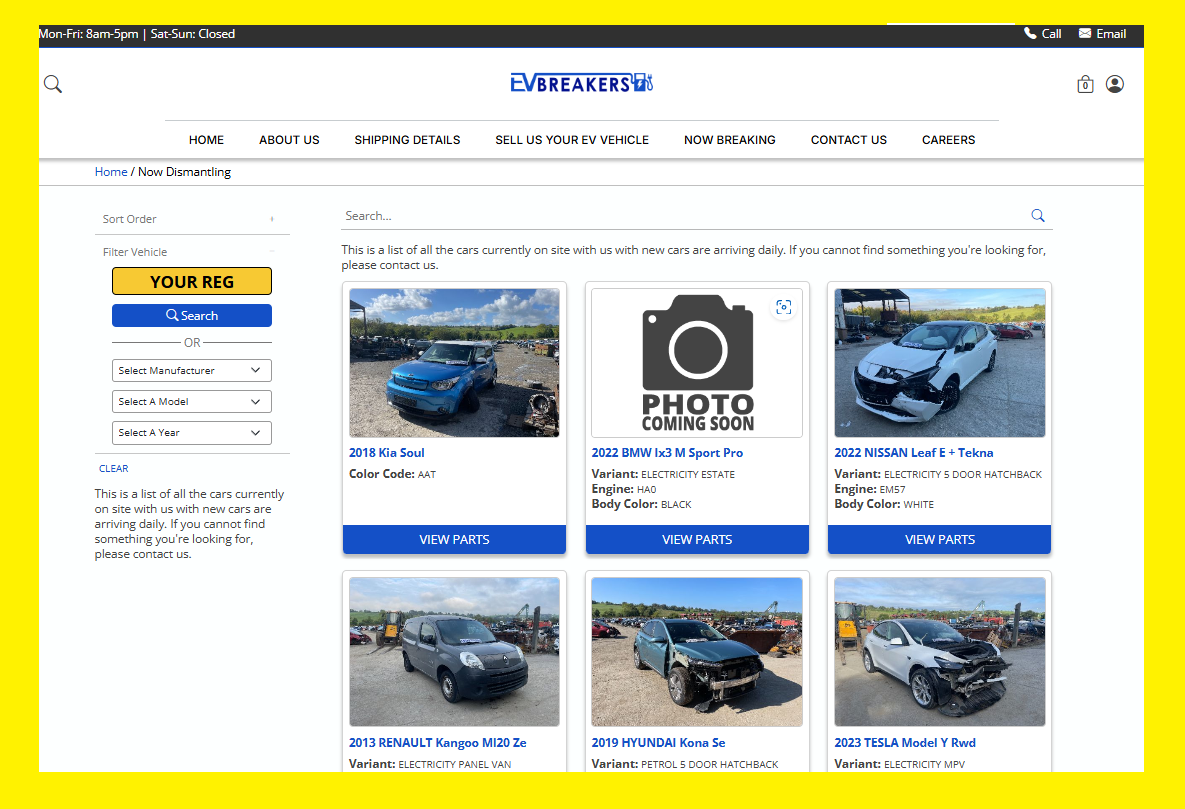Click the Email envelope icon

pos(1084,33)
